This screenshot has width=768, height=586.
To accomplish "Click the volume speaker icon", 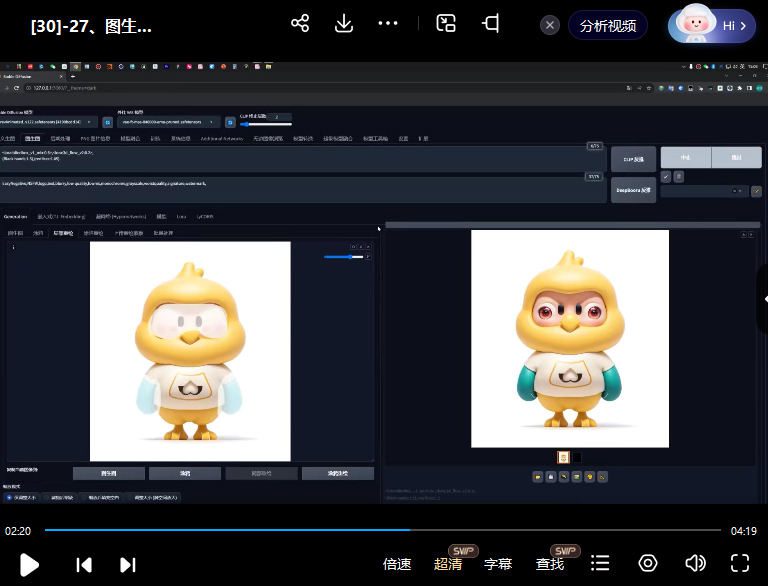I will coord(695,564).
